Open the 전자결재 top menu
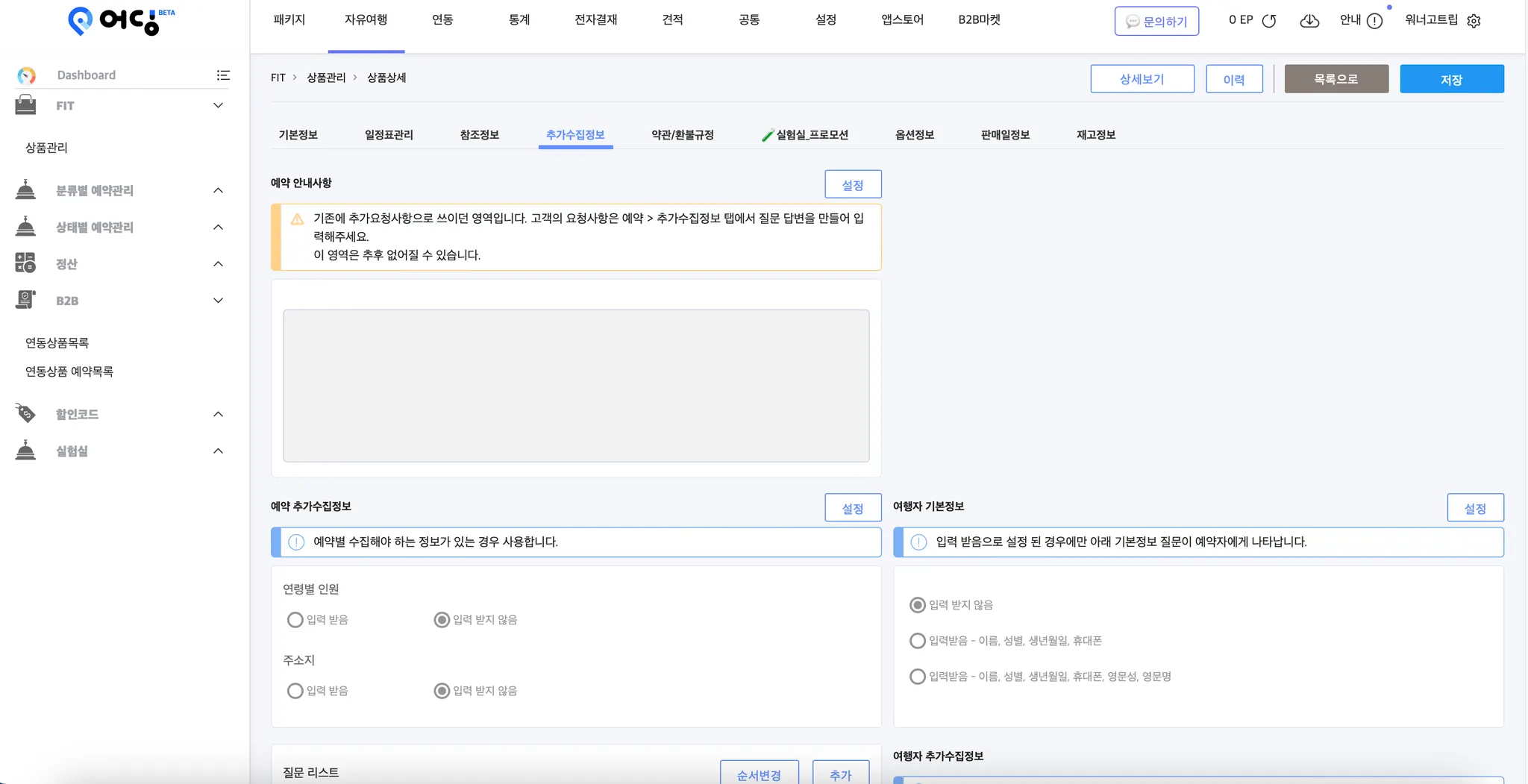The image size is (1528, 784). [x=596, y=20]
